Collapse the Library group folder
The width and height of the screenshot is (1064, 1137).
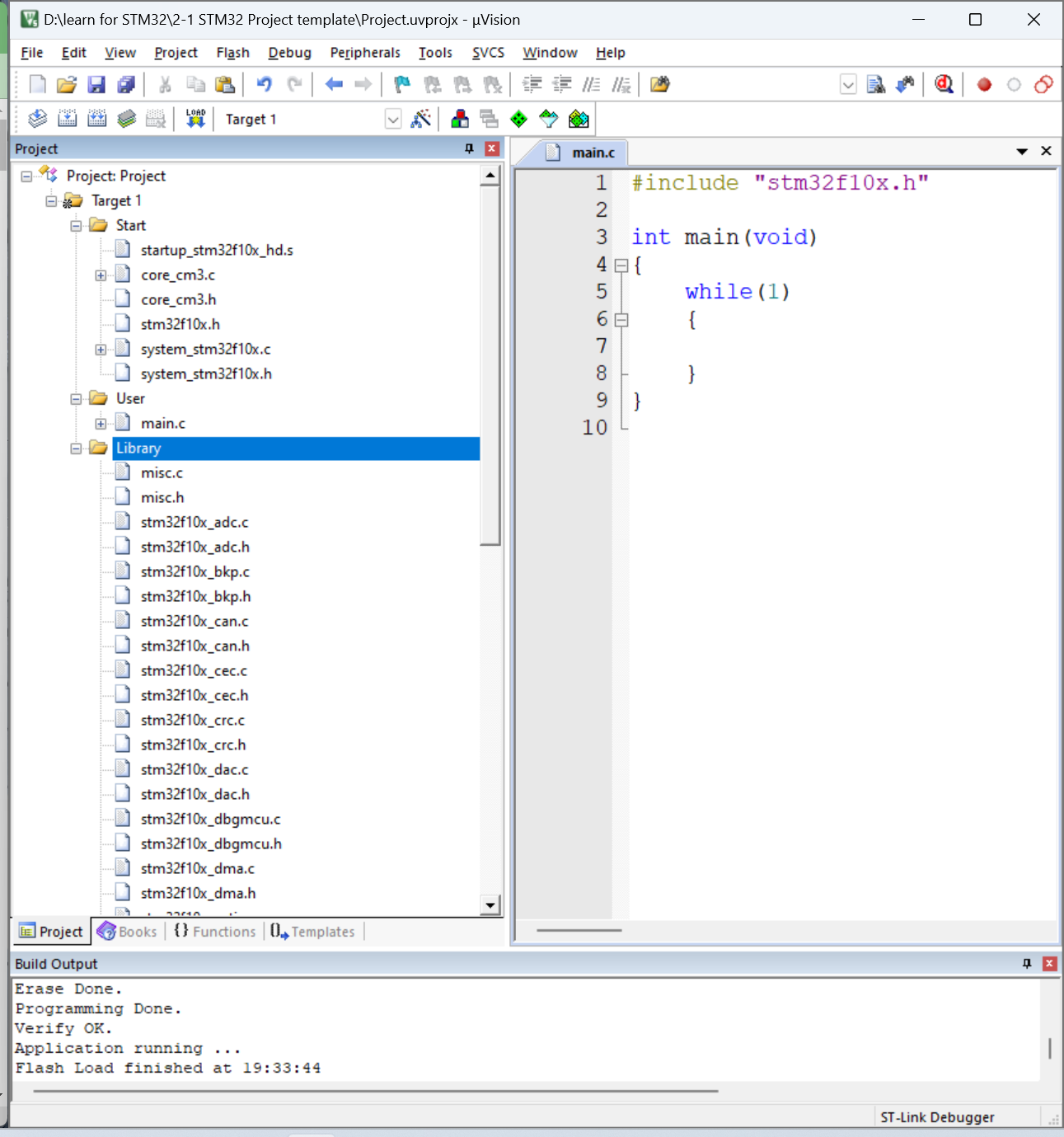click(x=76, y=449)
